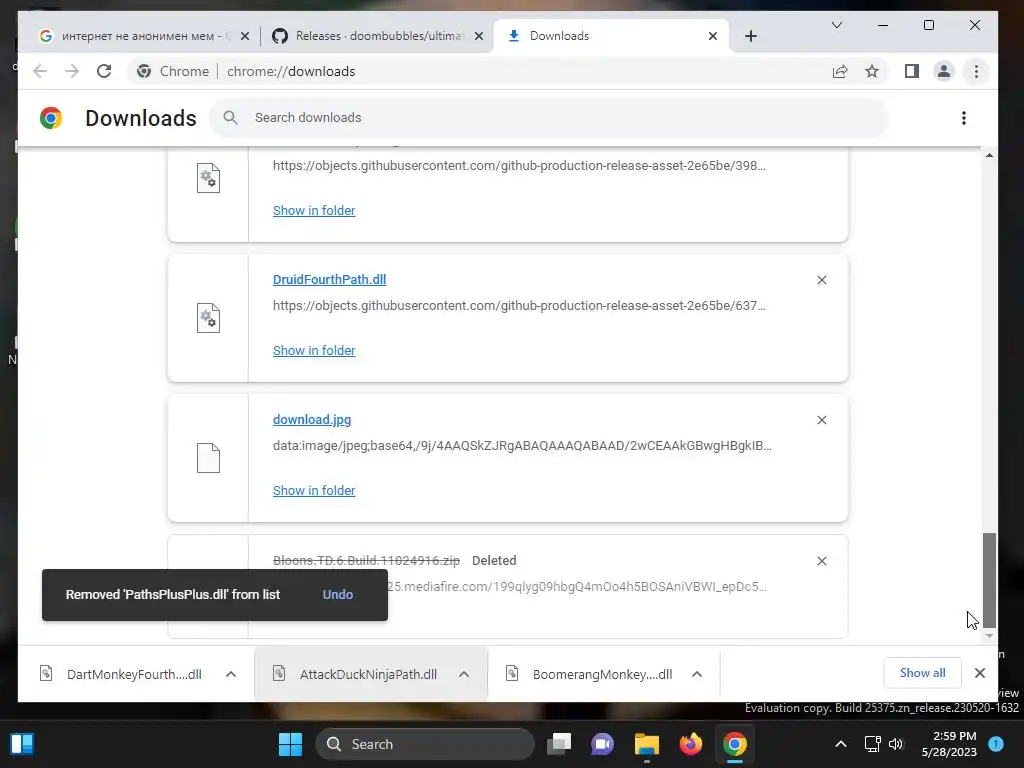The height and width of the screenshot is (768, 1024).
Task: Expand options for BoomerangMonkey dll download
Action: [x=697, y=674]
